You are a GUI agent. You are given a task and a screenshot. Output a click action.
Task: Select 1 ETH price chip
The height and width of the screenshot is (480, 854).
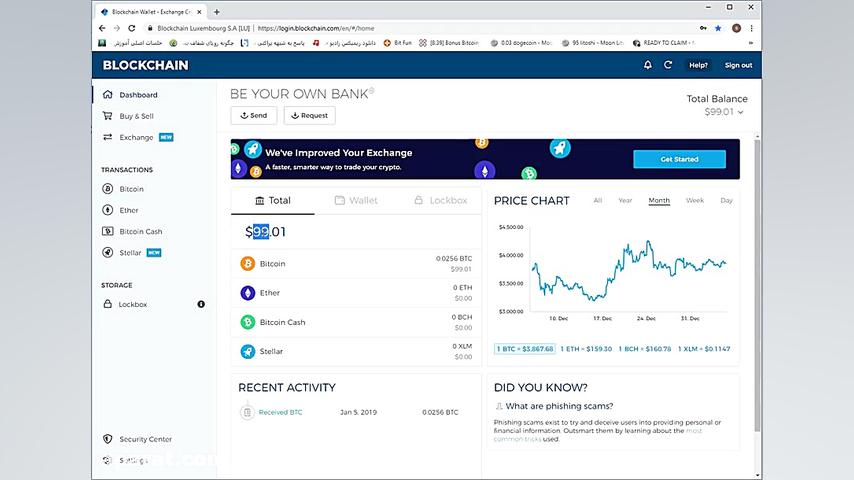pyautogui.click(x=586, y=349)
